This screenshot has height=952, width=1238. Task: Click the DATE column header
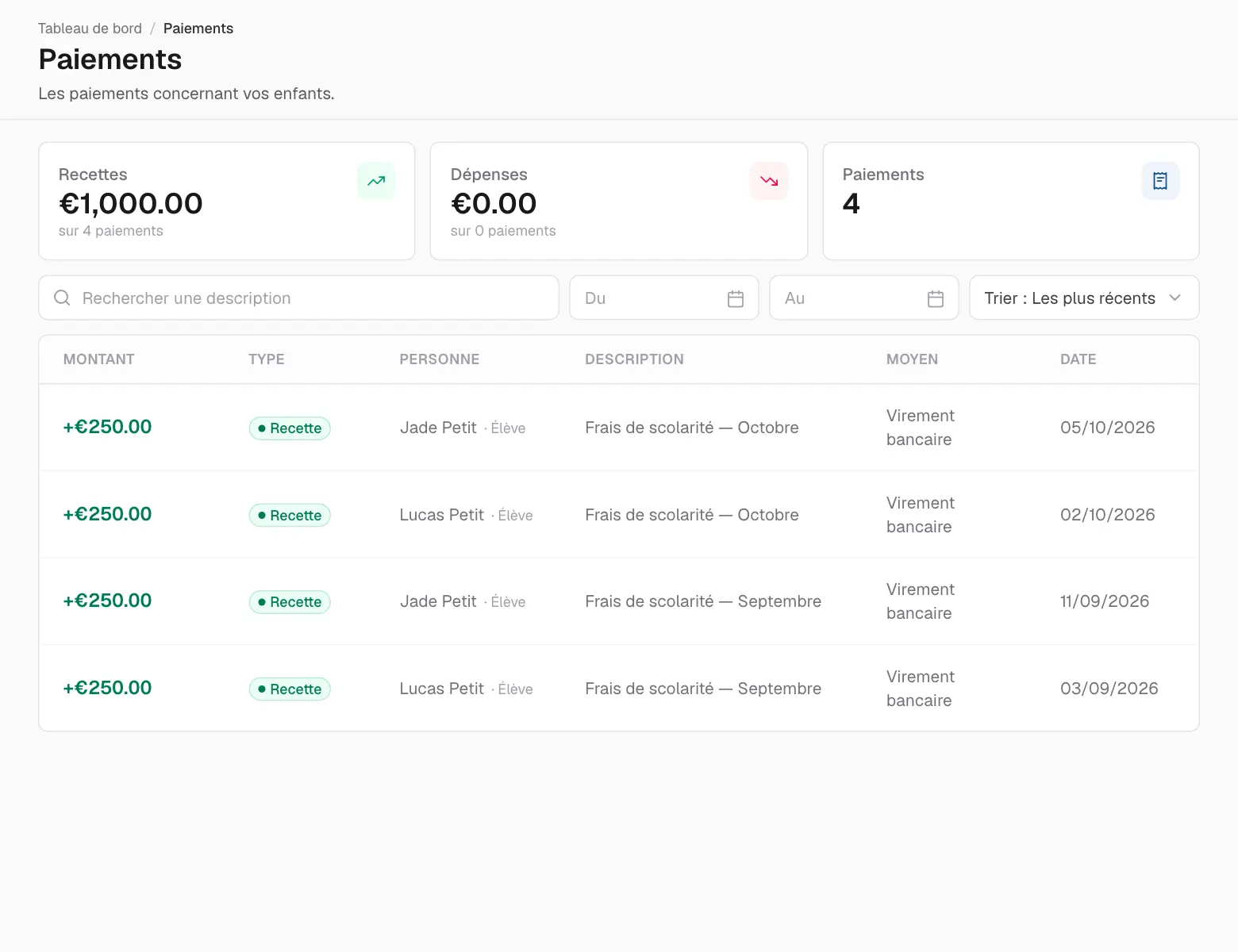(1078, 359)
